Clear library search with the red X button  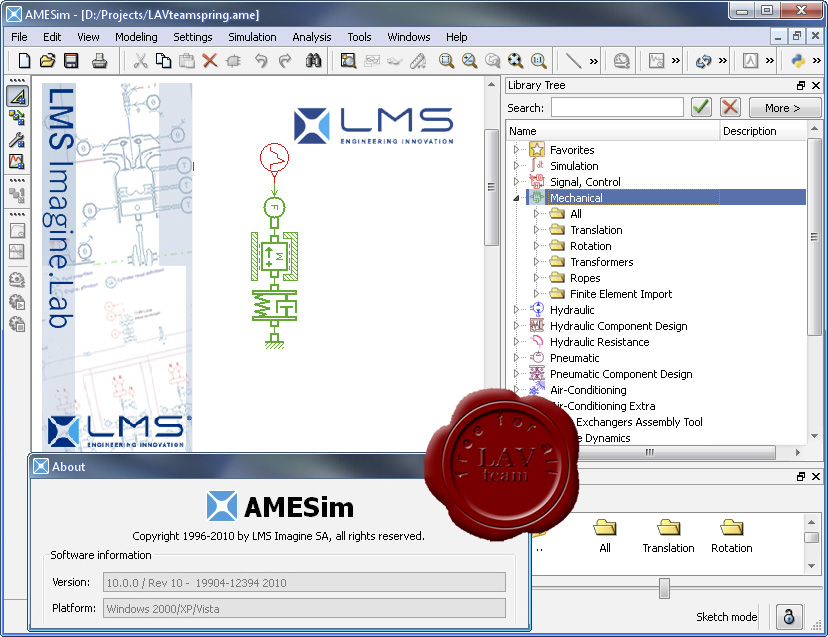(730, 107)
